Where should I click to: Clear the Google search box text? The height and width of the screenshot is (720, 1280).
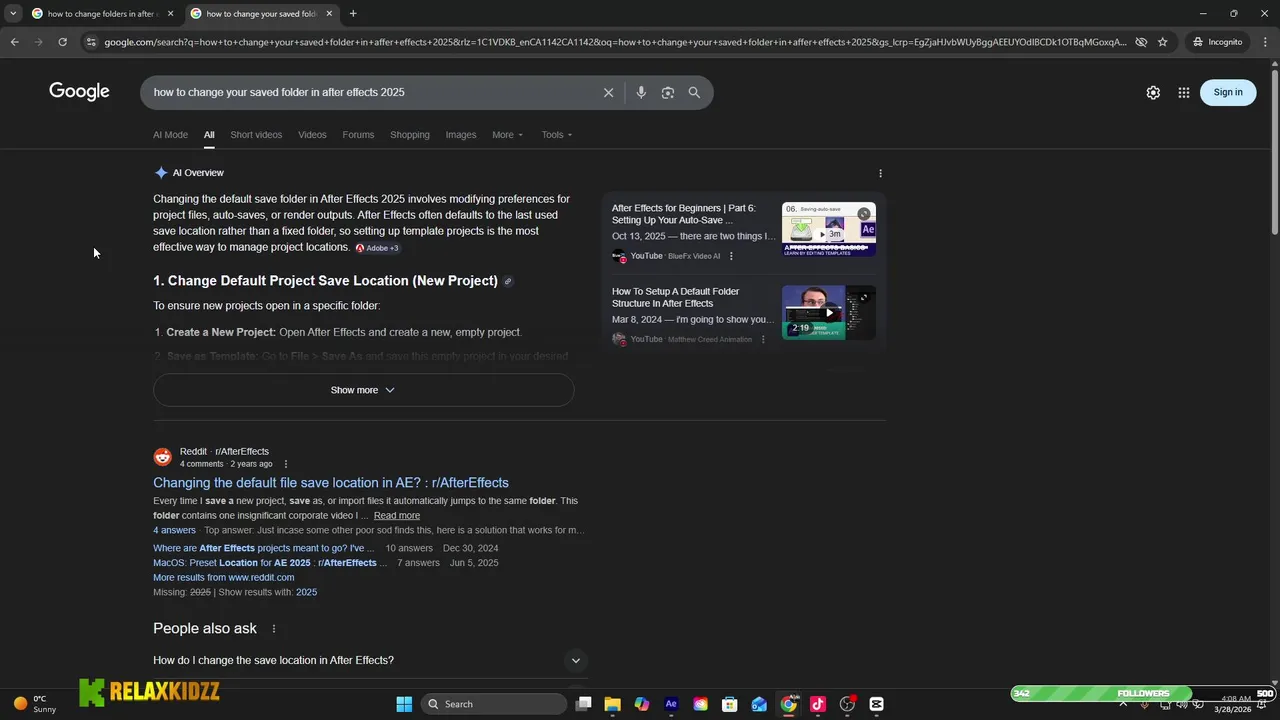click(x=608, y=92)
